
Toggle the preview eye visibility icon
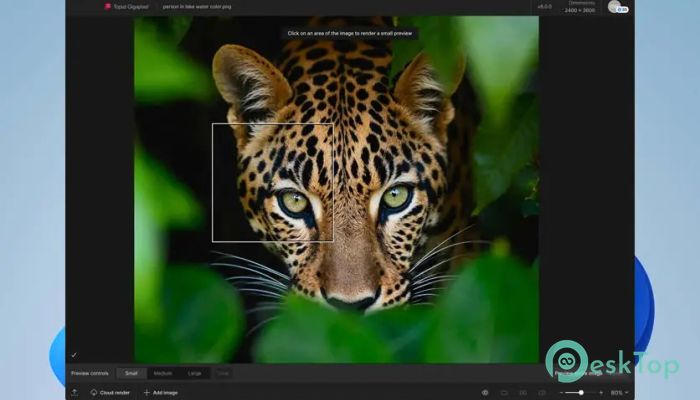click(485, 392)
